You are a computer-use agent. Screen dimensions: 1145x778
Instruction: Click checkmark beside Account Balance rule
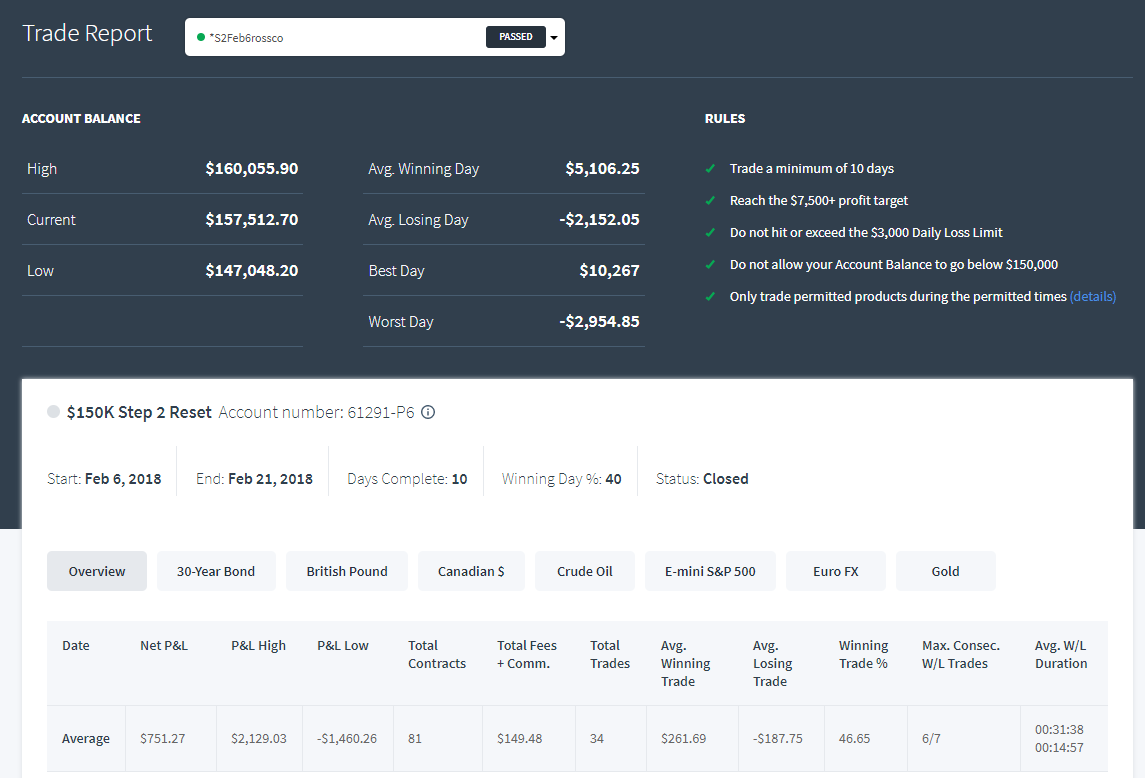click(x=710, y=264)
